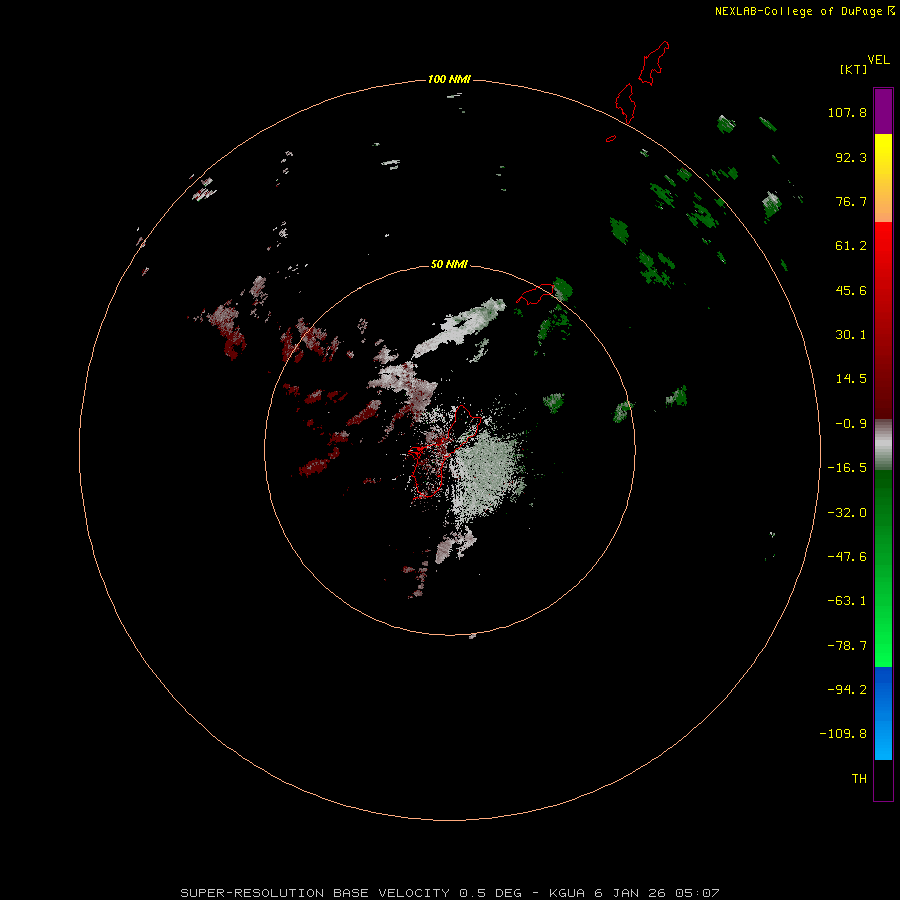This screenshot has width=900, height=900.
Task: Click the 14.5 velocity scale value
Action: pyautogui.click(x=851, y=379)
